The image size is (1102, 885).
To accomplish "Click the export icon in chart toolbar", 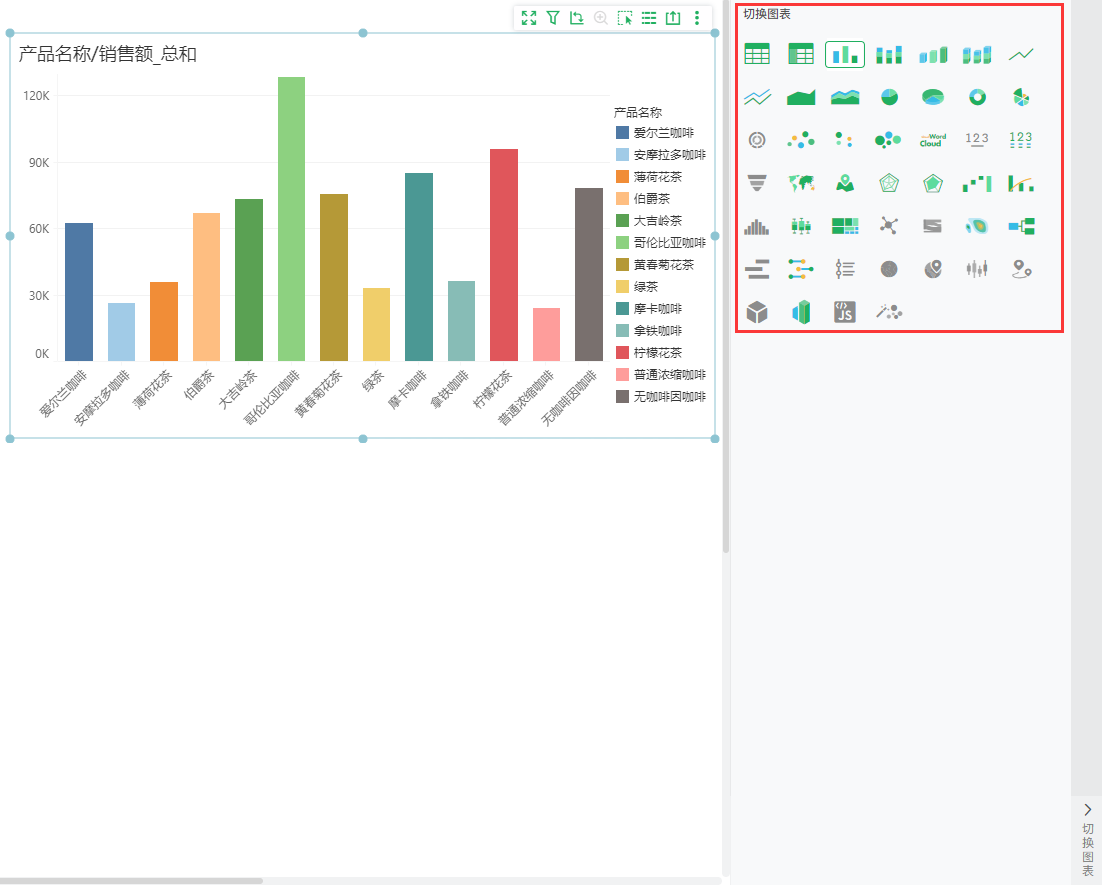I will click(x=673, y=18).
